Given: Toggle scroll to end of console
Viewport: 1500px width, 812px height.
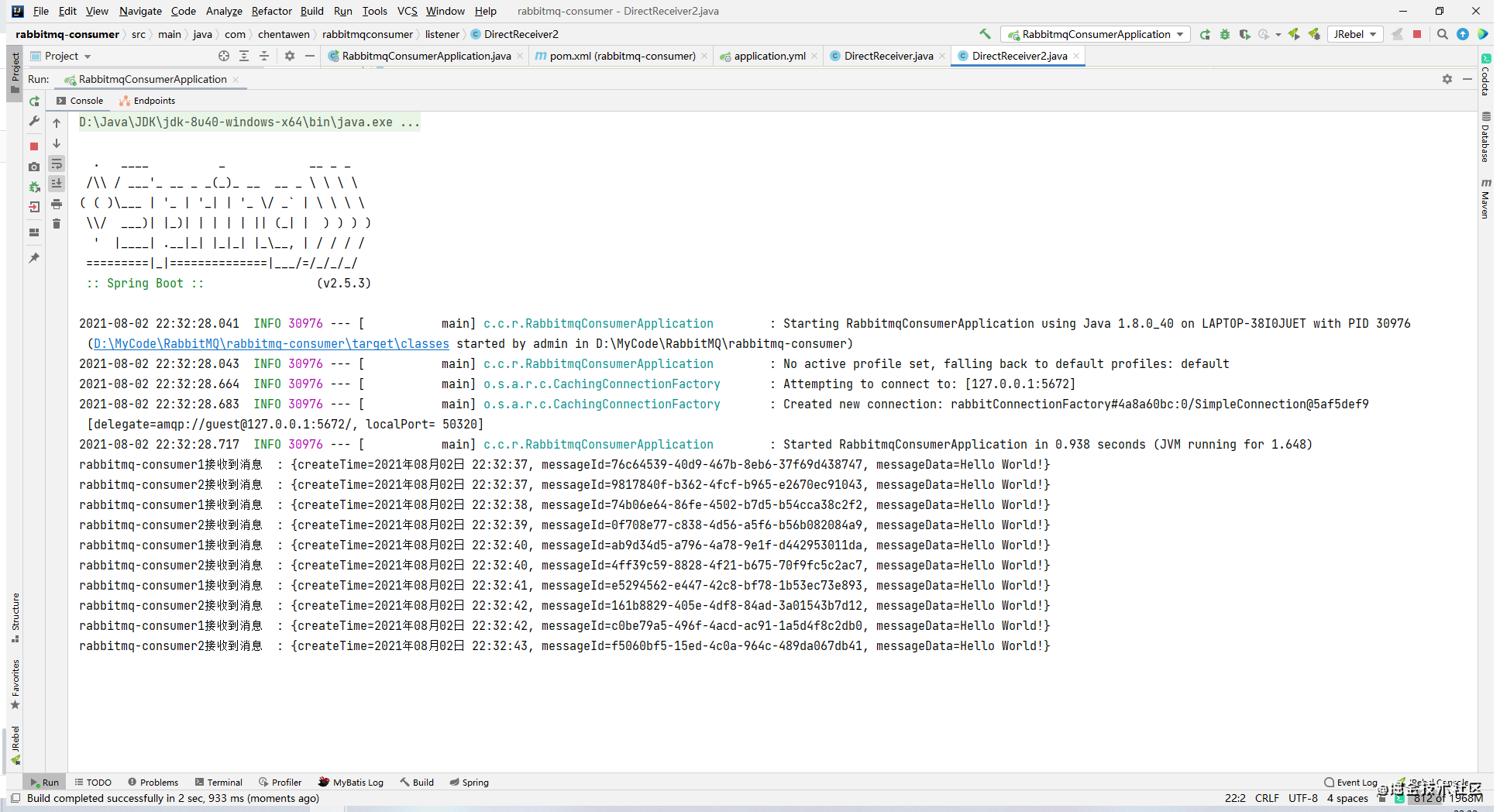Looking at the screenshot, I should click(x=57, y=184).
